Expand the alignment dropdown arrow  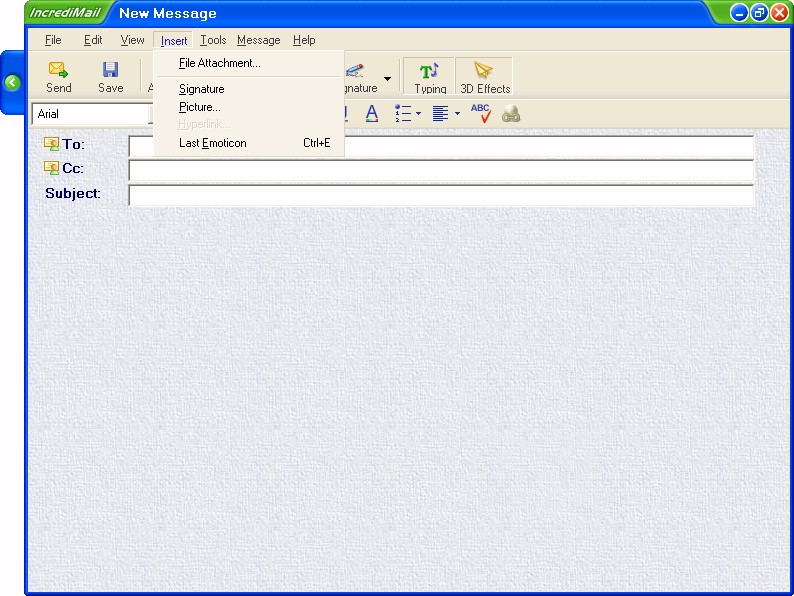(457, 113)
